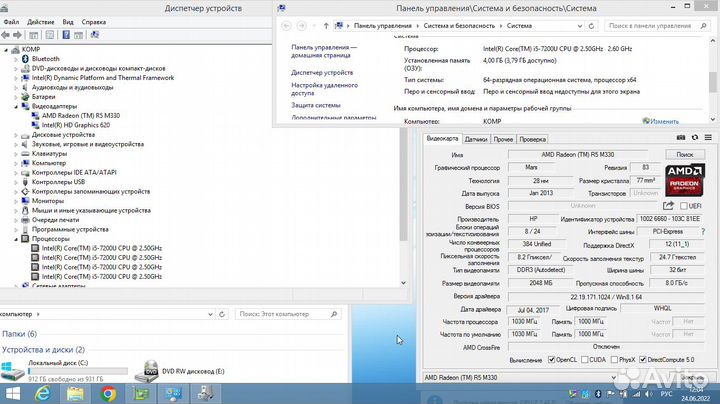The image size is (720, 404).
Task: Switch to the Прочее tab in GPU-Z
Action: pos(503,139)
